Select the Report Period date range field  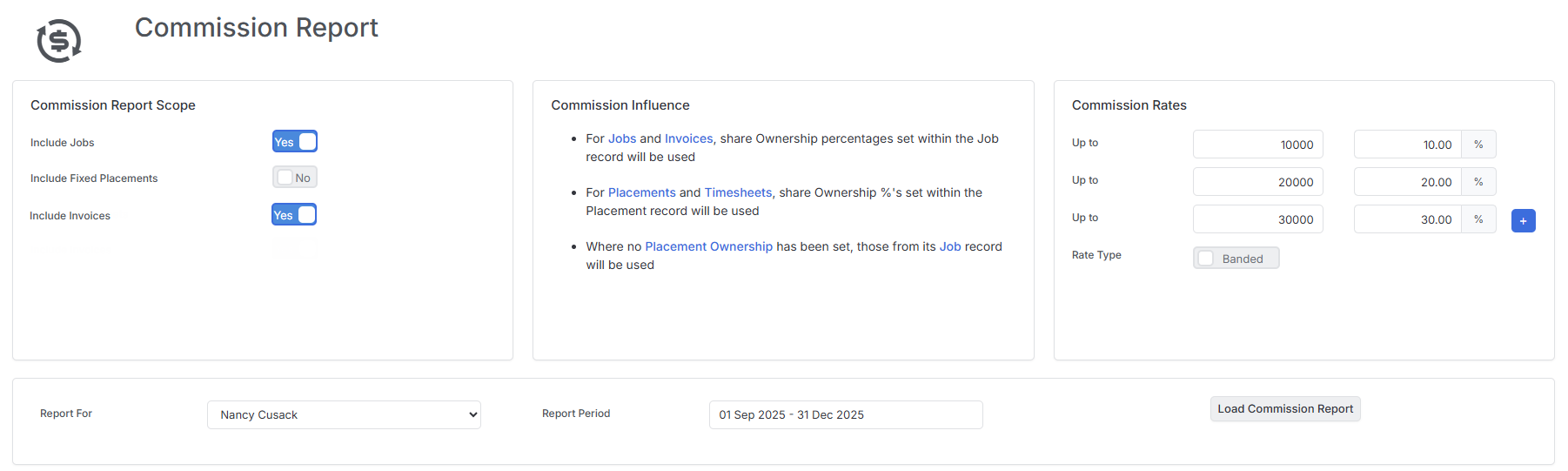[x=846, y=414]
